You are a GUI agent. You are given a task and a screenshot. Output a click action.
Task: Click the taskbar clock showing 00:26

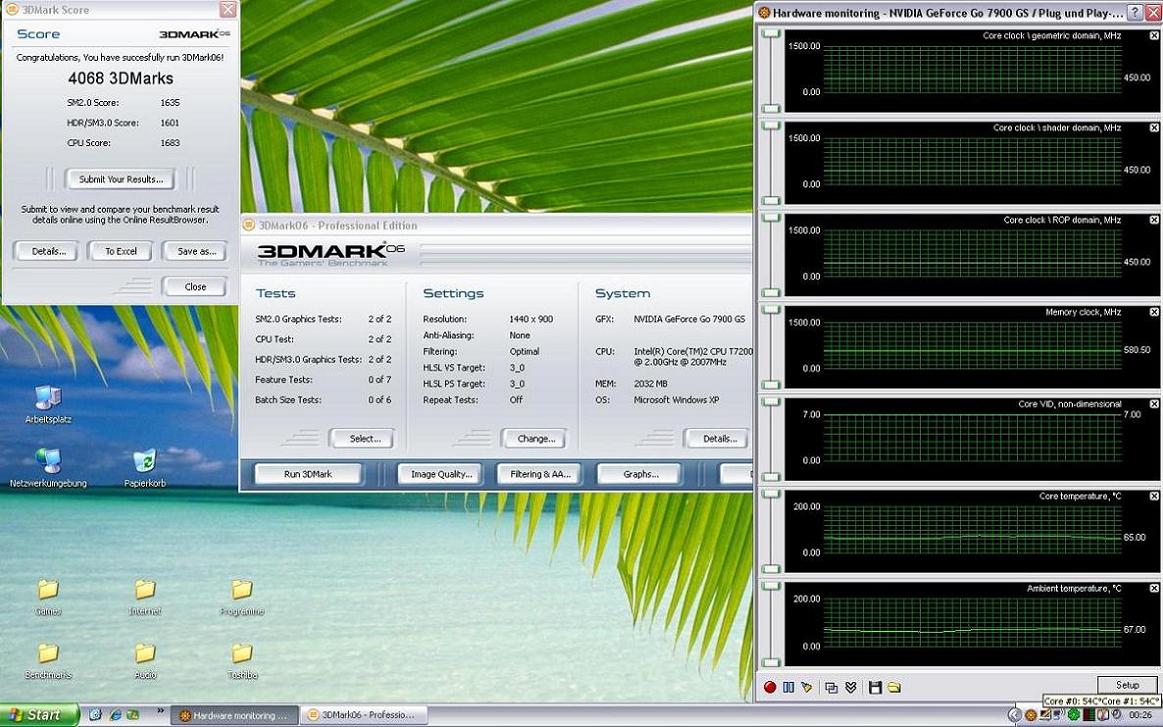coord(1140,716)
